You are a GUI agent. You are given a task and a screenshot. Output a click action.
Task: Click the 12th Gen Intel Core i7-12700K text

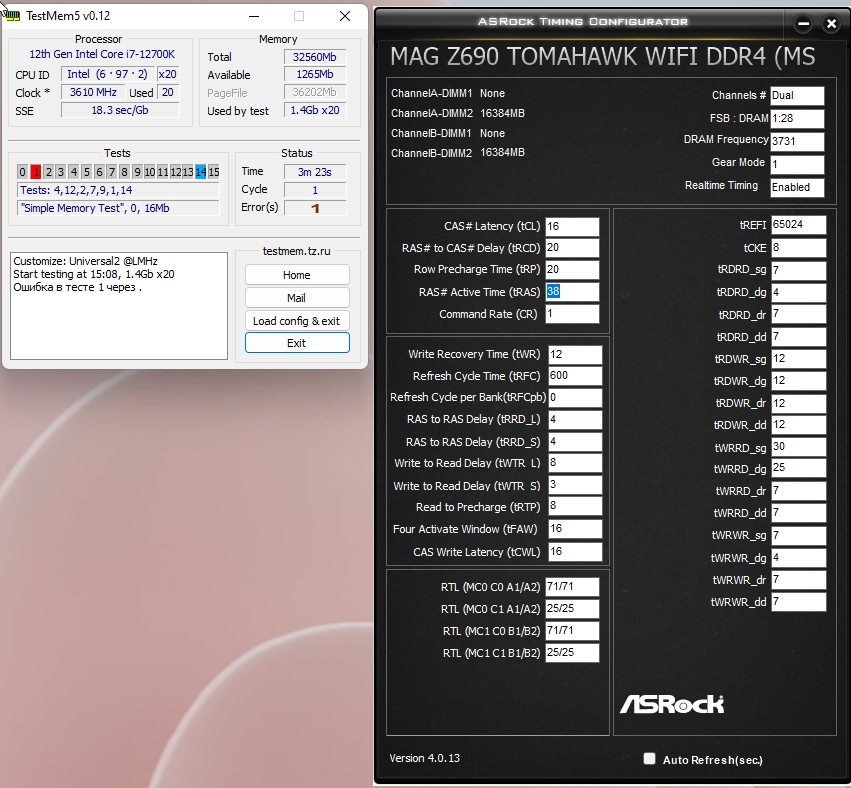102,54
